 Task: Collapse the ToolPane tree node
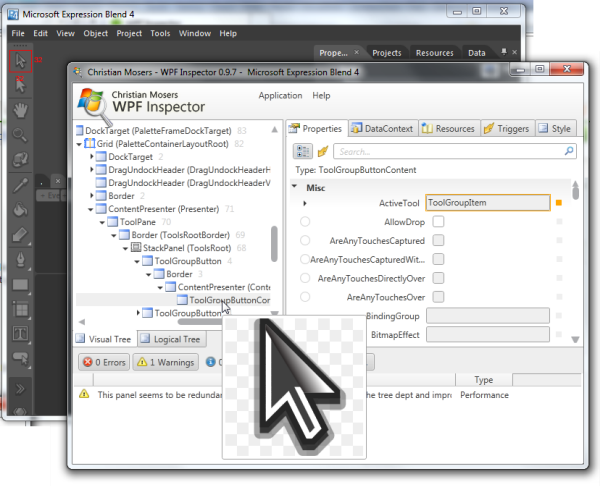[102, 222]
